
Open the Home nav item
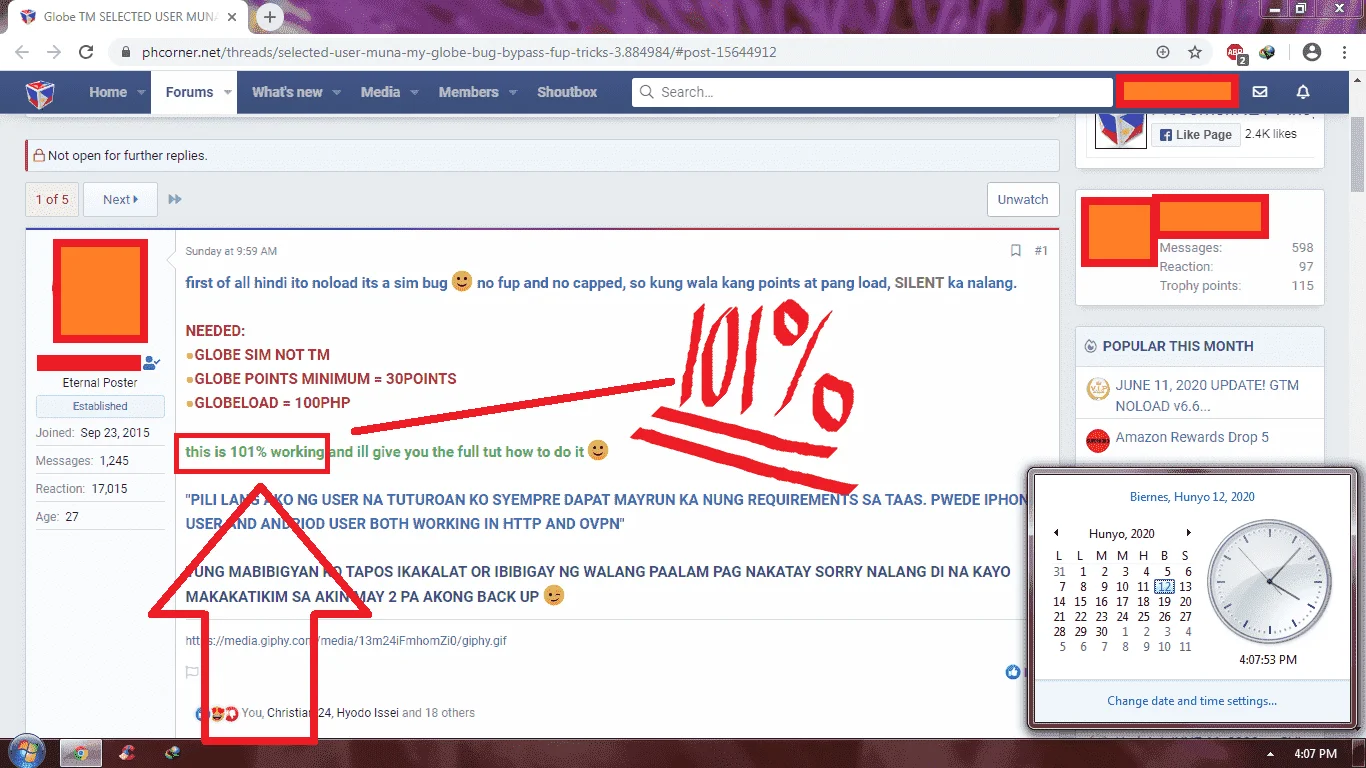click(108, 92)
